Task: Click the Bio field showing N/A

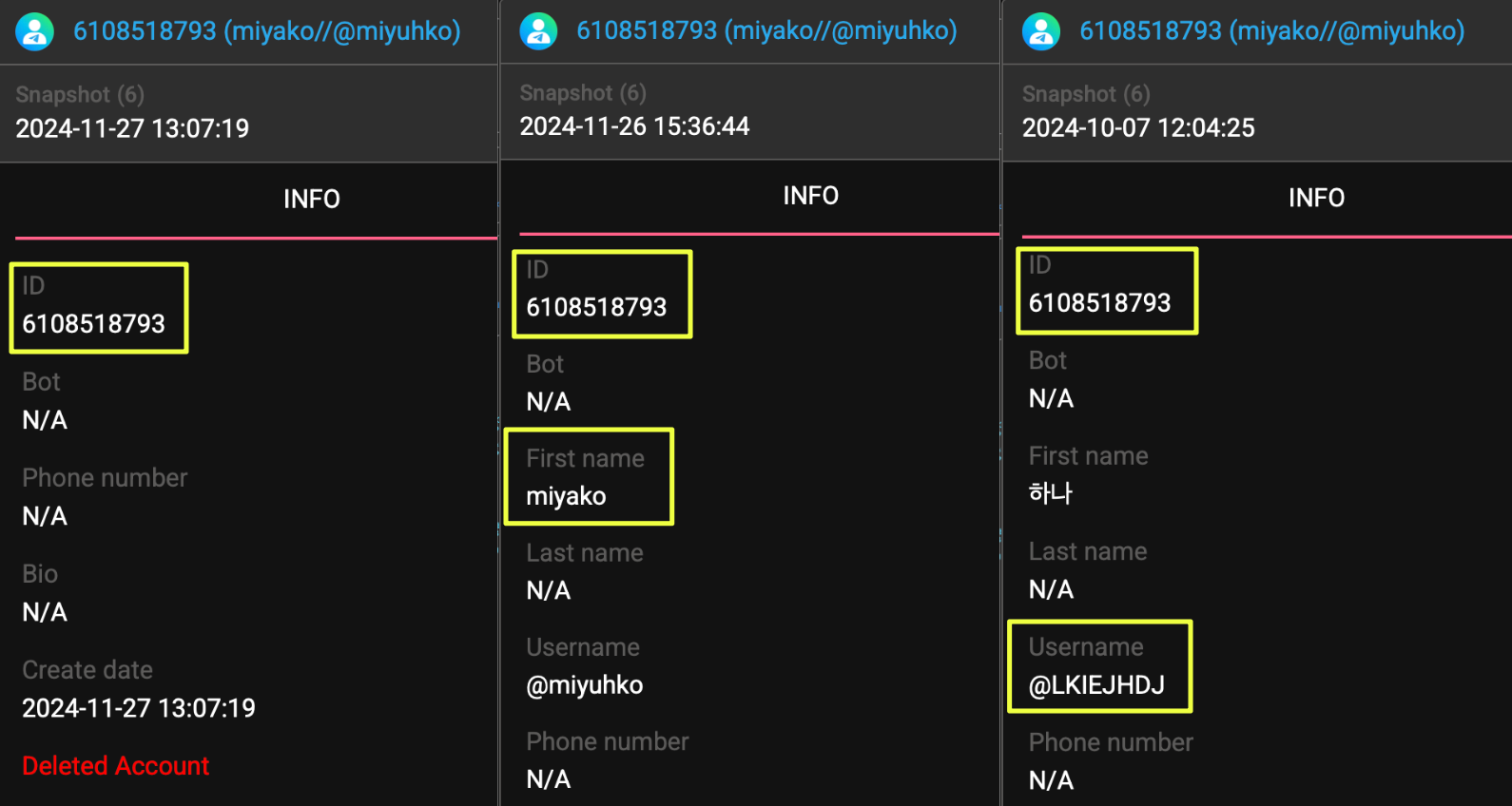Action: [x=45, y=612]
